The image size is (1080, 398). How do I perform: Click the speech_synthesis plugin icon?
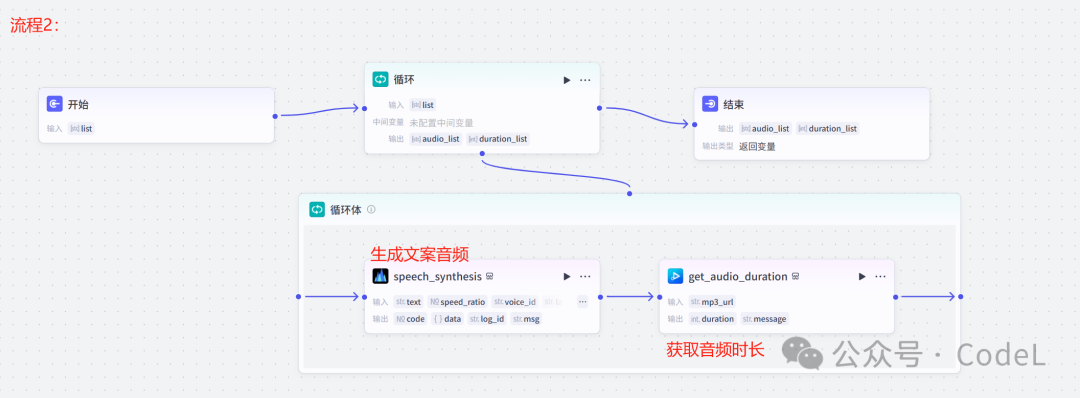point(380,276)
